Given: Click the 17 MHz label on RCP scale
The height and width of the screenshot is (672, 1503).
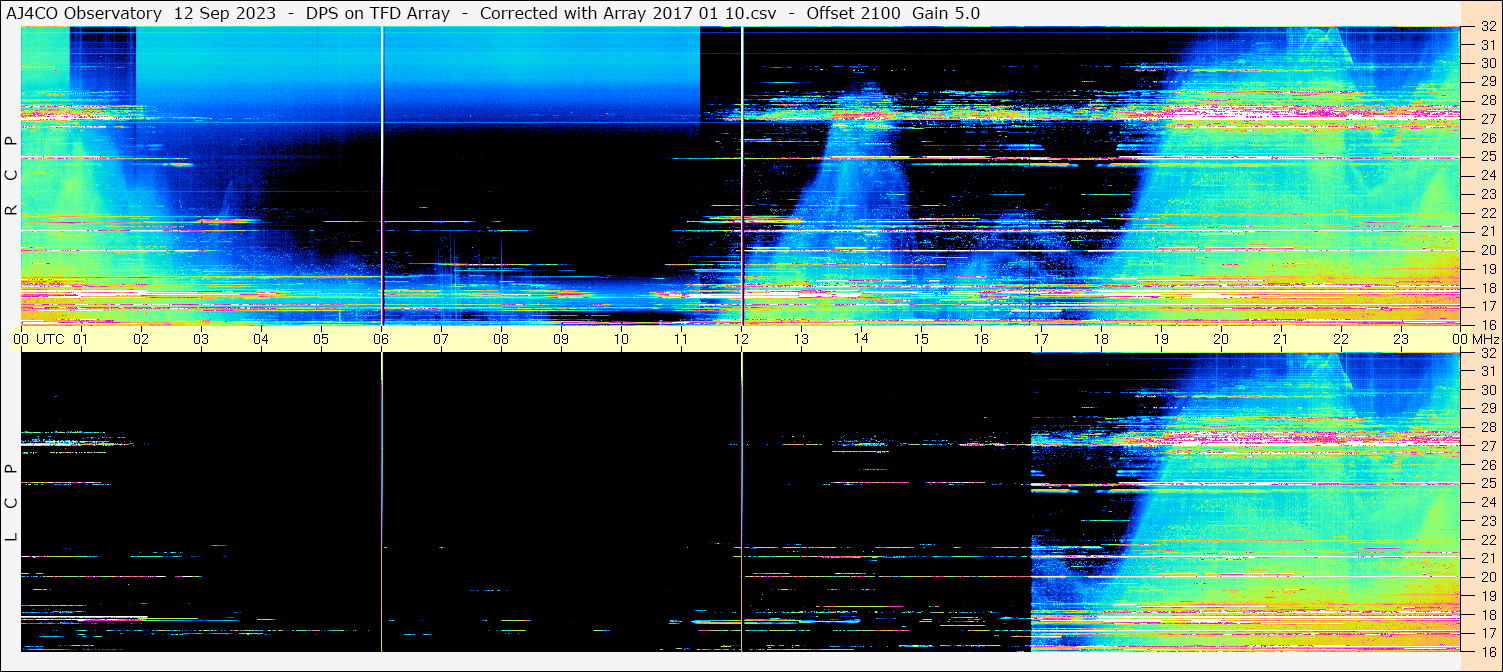Looking at the screenshot, I should 1487,306.
